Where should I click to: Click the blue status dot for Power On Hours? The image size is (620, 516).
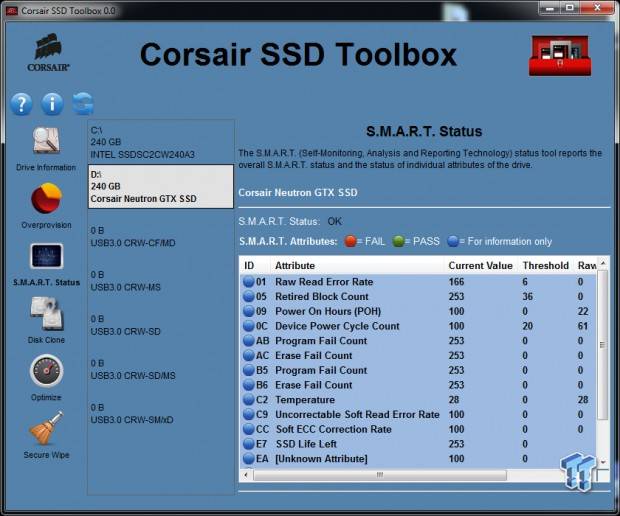pyautogui.click(x=249, y=311)
